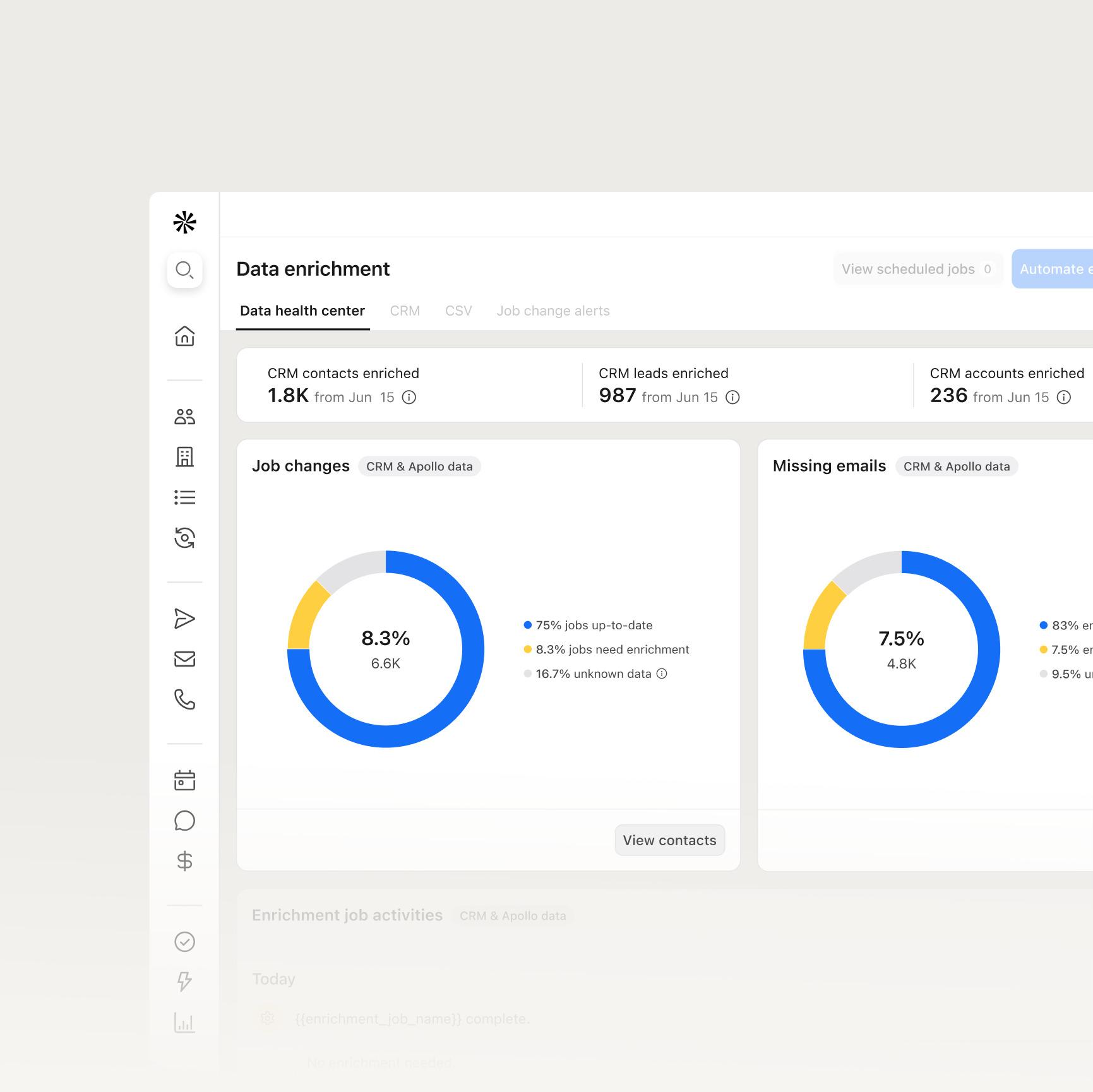The height and width of the screenshot is (1092, 1093).
Task: Click the View contacts button
Action: 669,840
